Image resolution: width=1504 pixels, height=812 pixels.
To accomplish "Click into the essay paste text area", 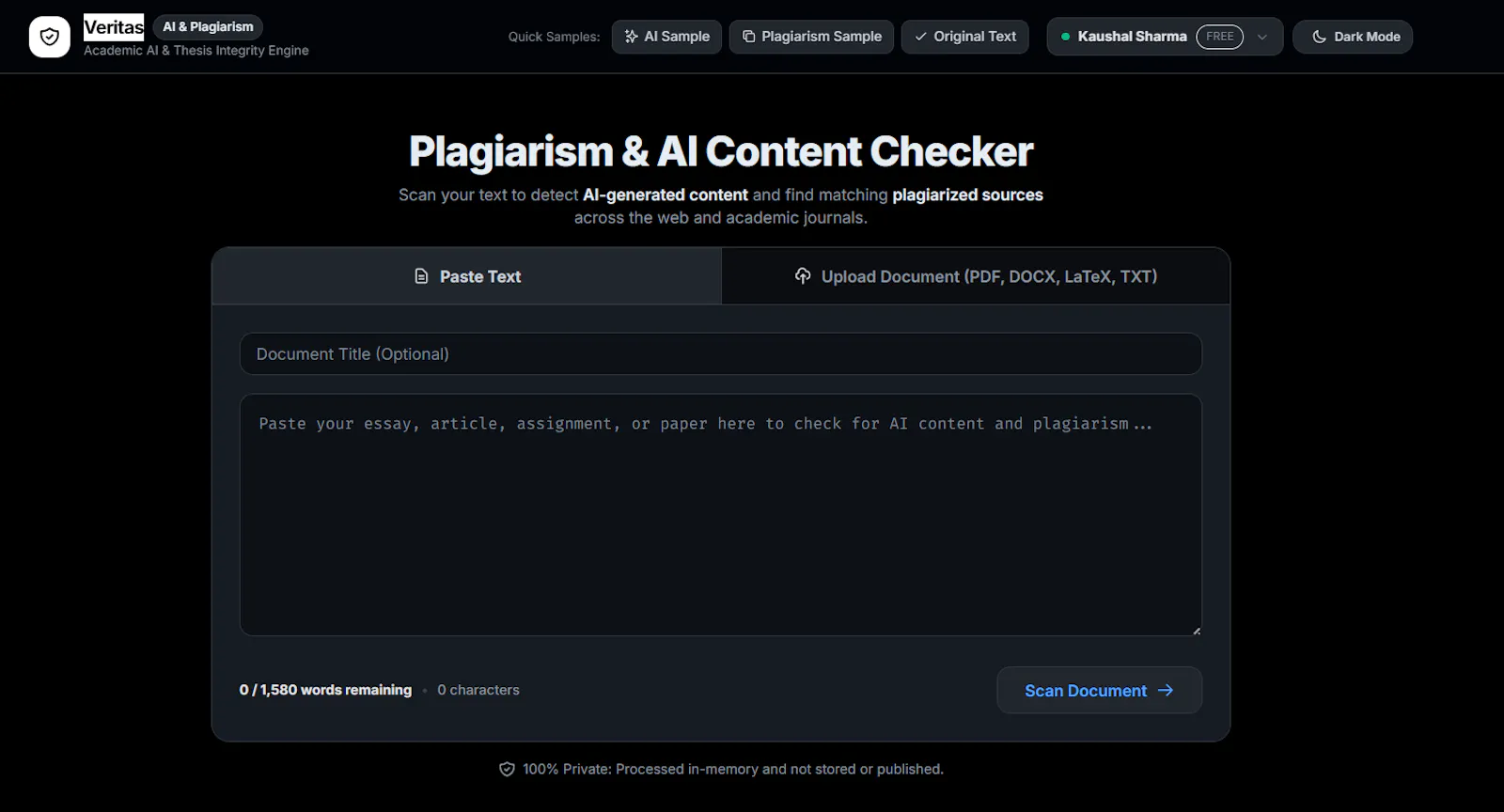I will pyautogui.click(x=721, y=515).
